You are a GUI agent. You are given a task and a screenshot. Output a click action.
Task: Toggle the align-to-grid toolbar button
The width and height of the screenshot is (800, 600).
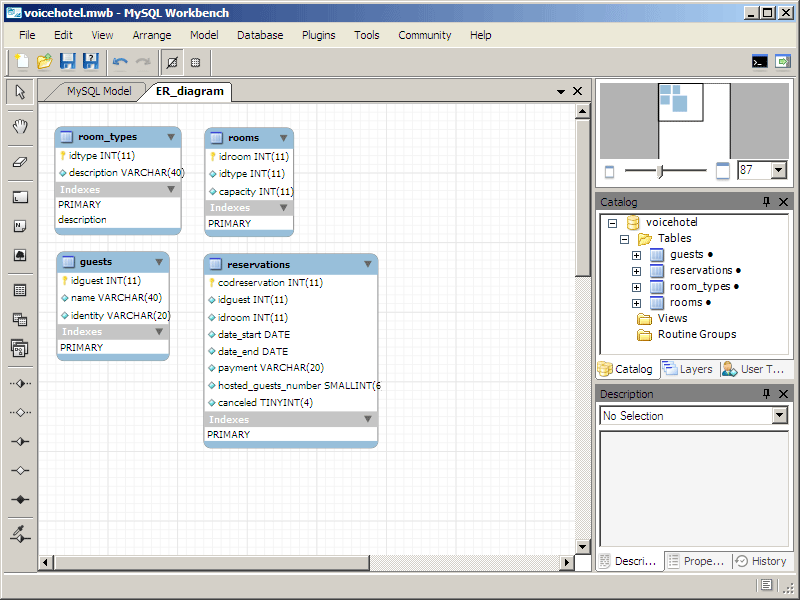(x=172, y=62)
